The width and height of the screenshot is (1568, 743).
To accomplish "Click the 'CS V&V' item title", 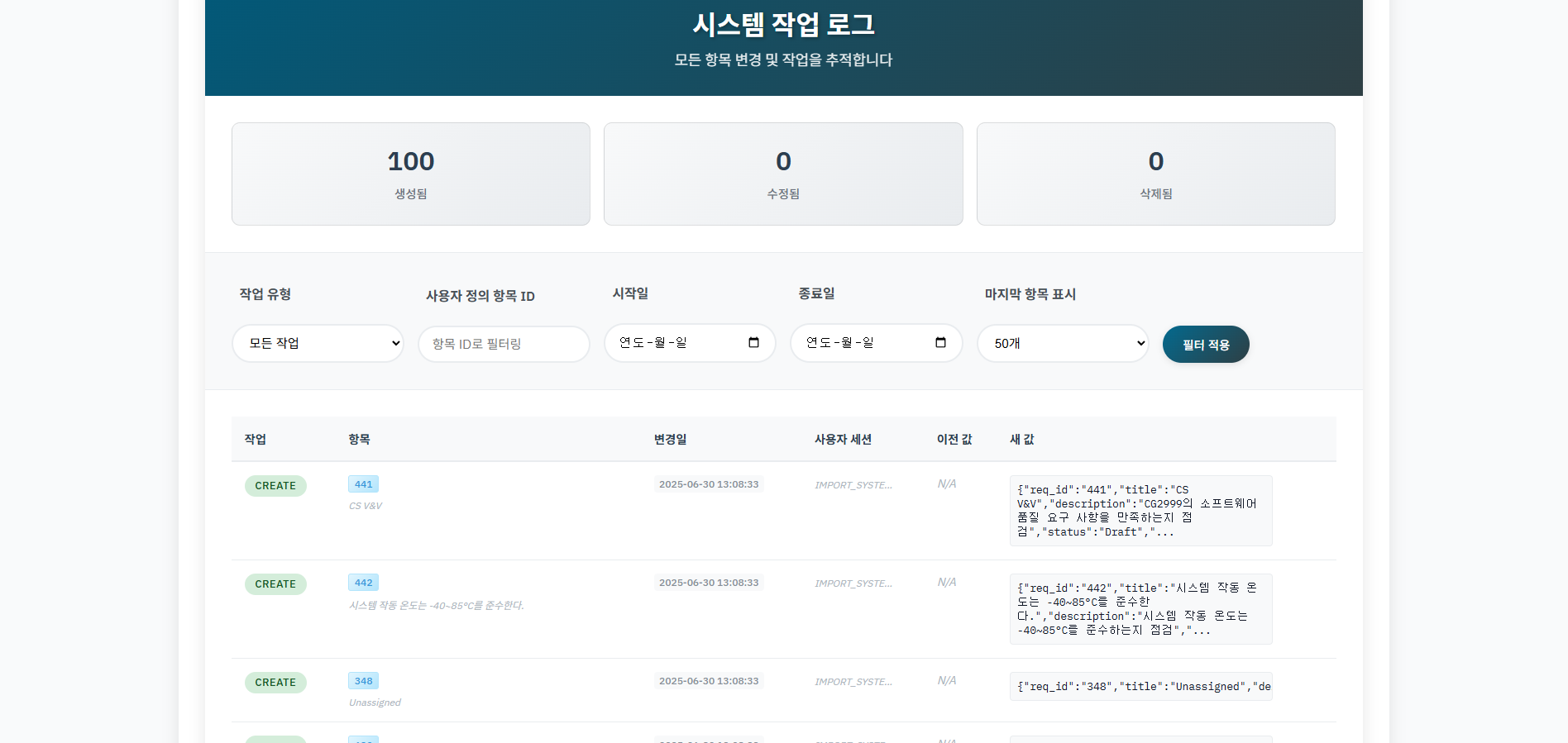I will coord(365,506).
